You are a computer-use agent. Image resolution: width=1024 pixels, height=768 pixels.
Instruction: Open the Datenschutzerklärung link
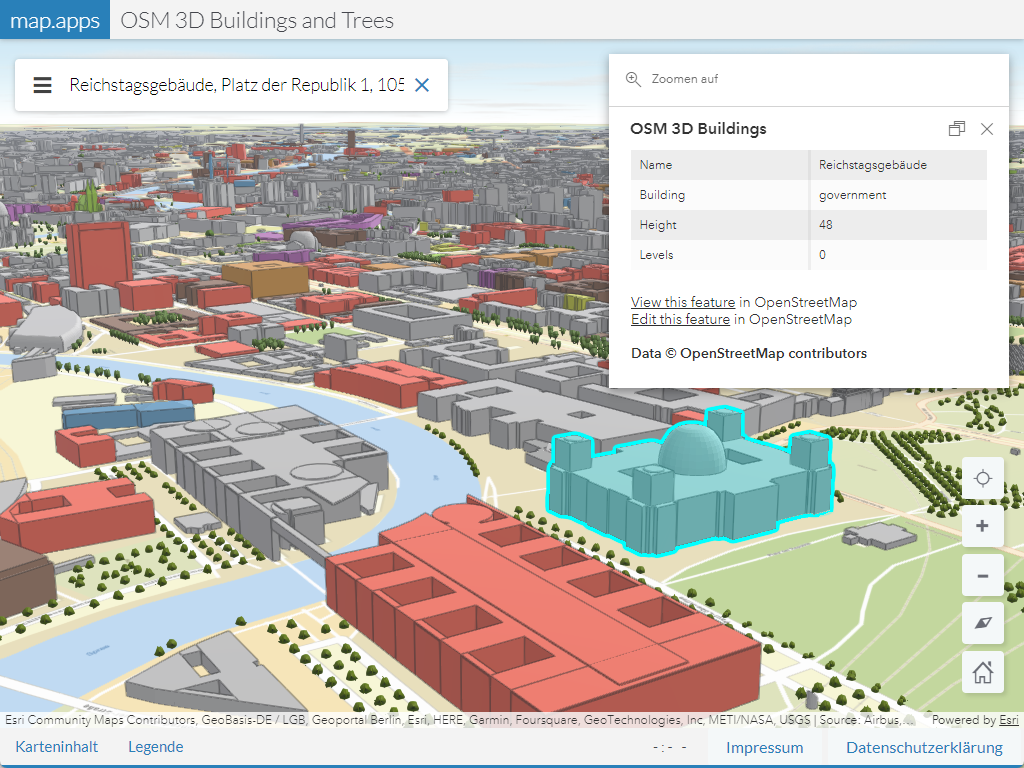pyautogui.click(x=924, y=748)
